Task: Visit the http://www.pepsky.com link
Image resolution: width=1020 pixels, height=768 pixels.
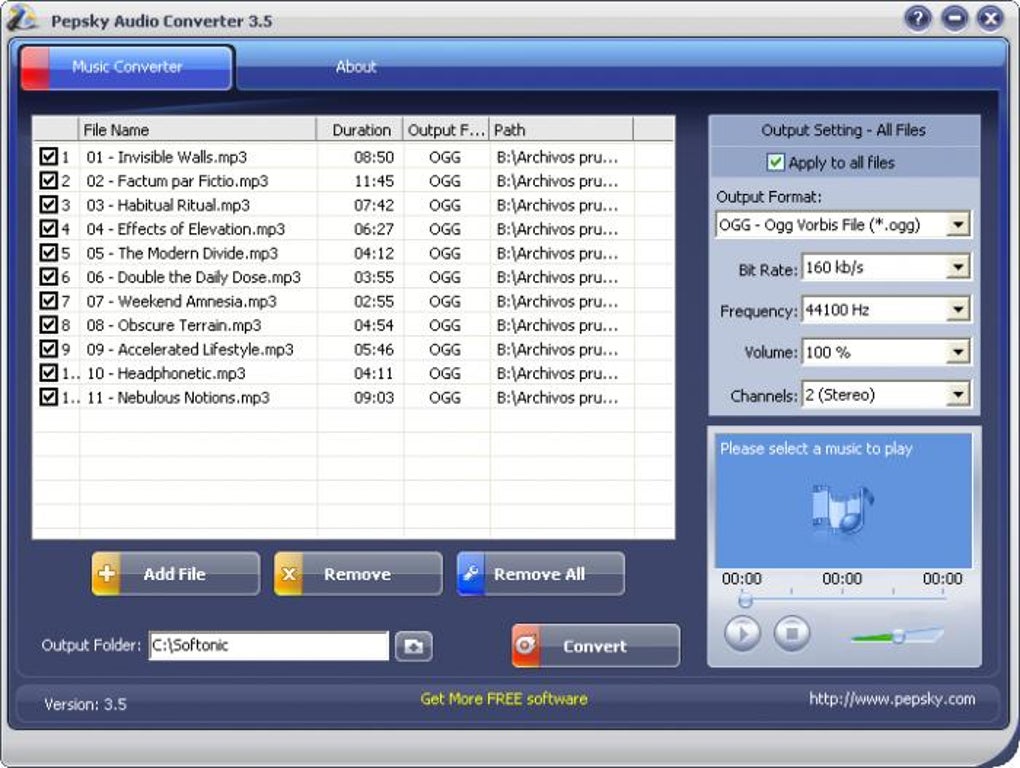Action: point(892,699)
